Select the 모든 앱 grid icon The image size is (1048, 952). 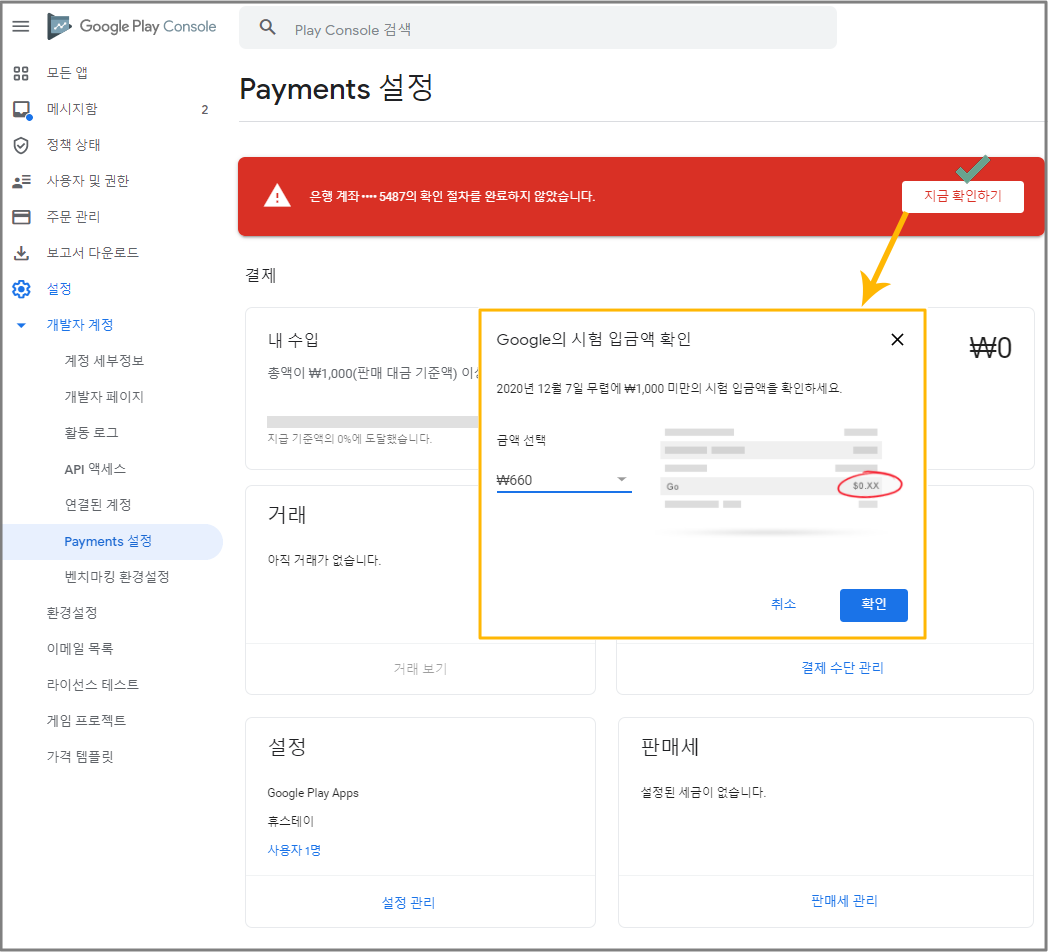(22, 73)
